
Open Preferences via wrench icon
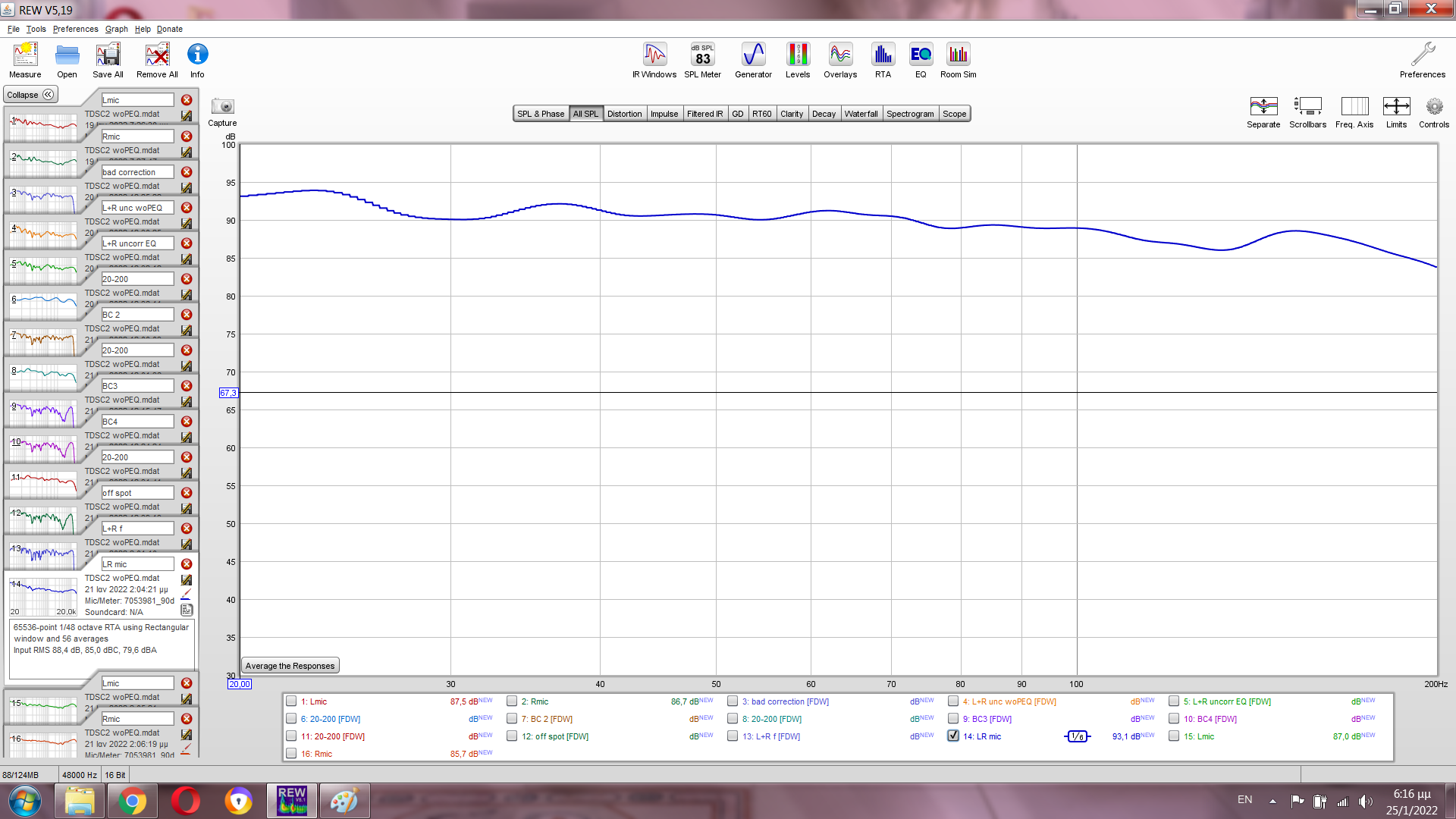(x=1423, y=60)
